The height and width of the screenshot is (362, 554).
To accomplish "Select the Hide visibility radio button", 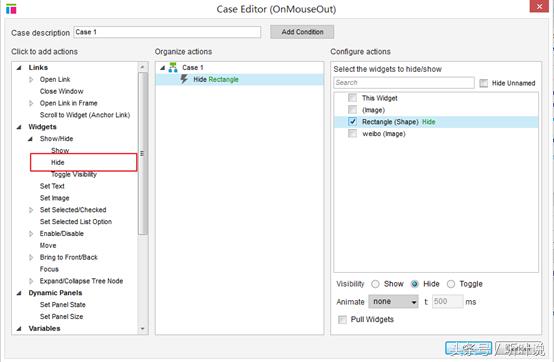I will [414, 284].
